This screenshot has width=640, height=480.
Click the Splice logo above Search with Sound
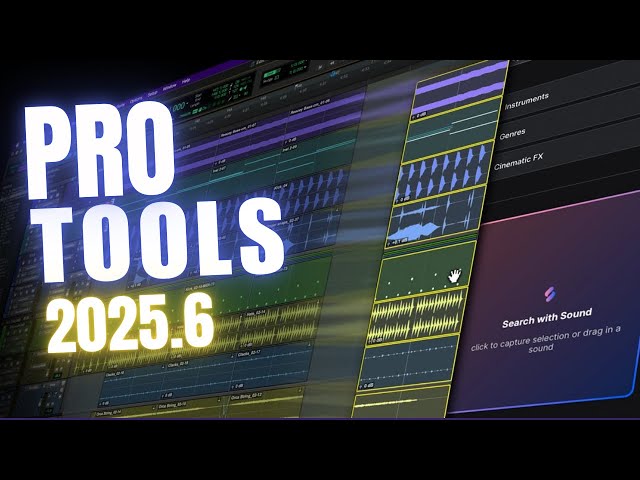coord(550,293)
